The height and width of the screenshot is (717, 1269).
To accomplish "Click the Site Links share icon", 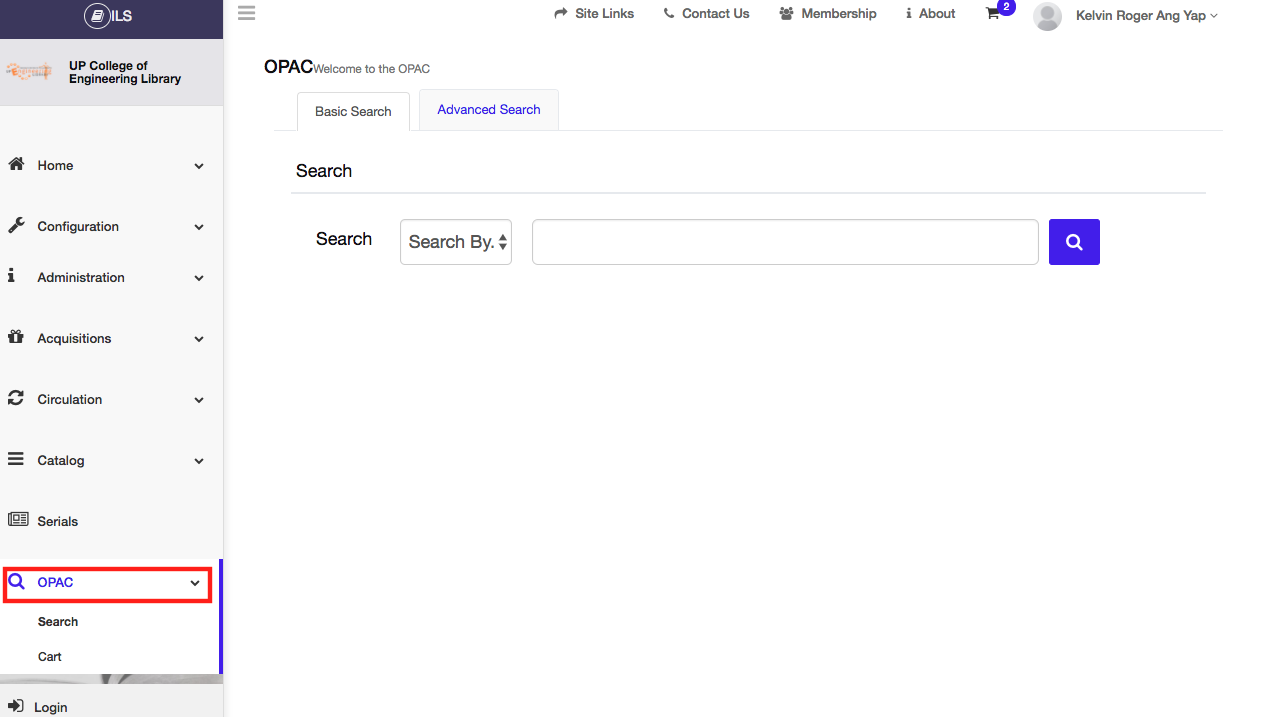I will [561, 13].
